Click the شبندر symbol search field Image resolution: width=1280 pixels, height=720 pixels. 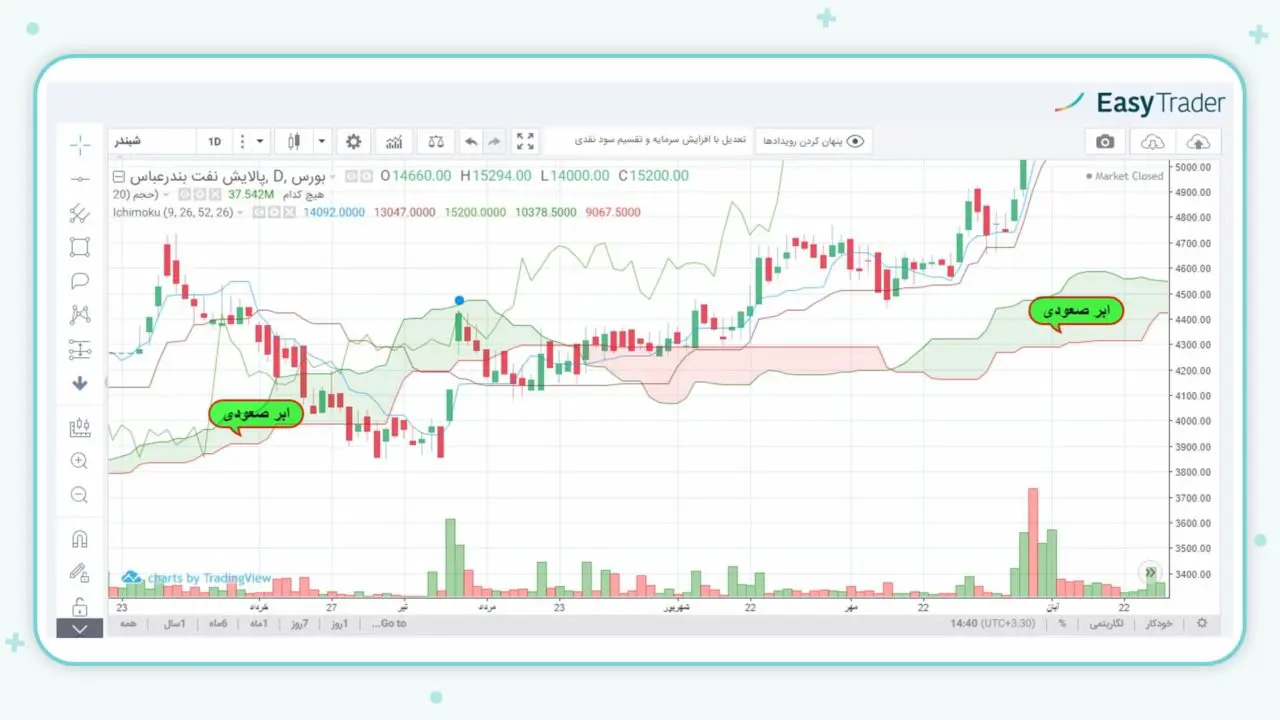click(x=150, y=142)
